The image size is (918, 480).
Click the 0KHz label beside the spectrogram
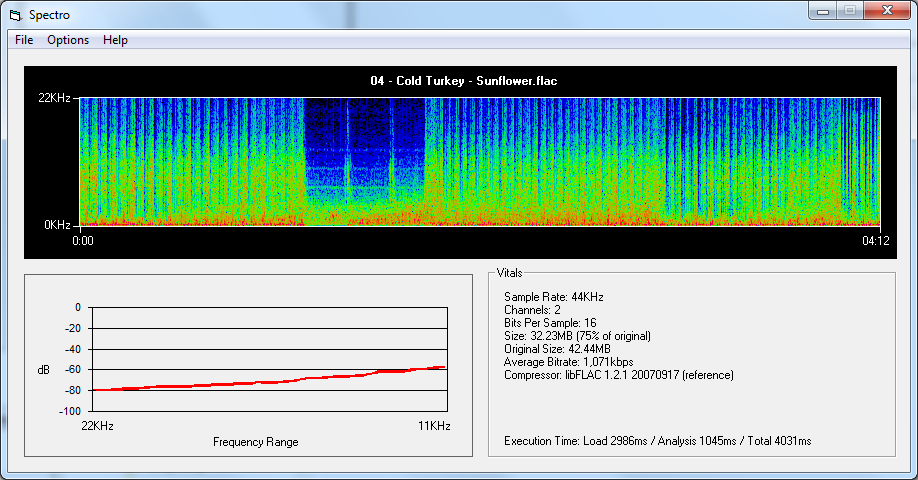coord(57,225)
